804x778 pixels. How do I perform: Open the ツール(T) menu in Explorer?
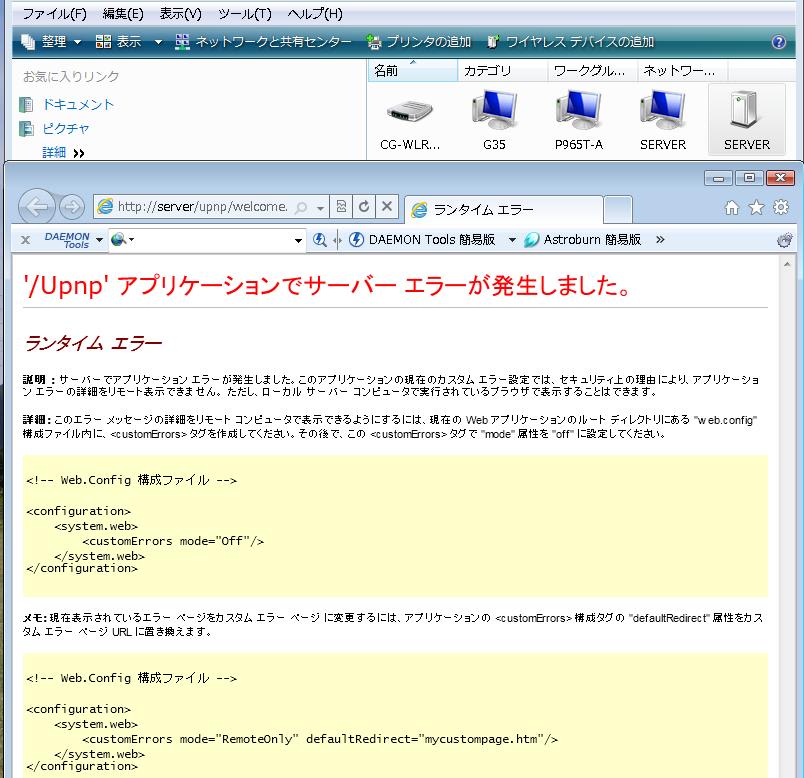pos(245,14)
